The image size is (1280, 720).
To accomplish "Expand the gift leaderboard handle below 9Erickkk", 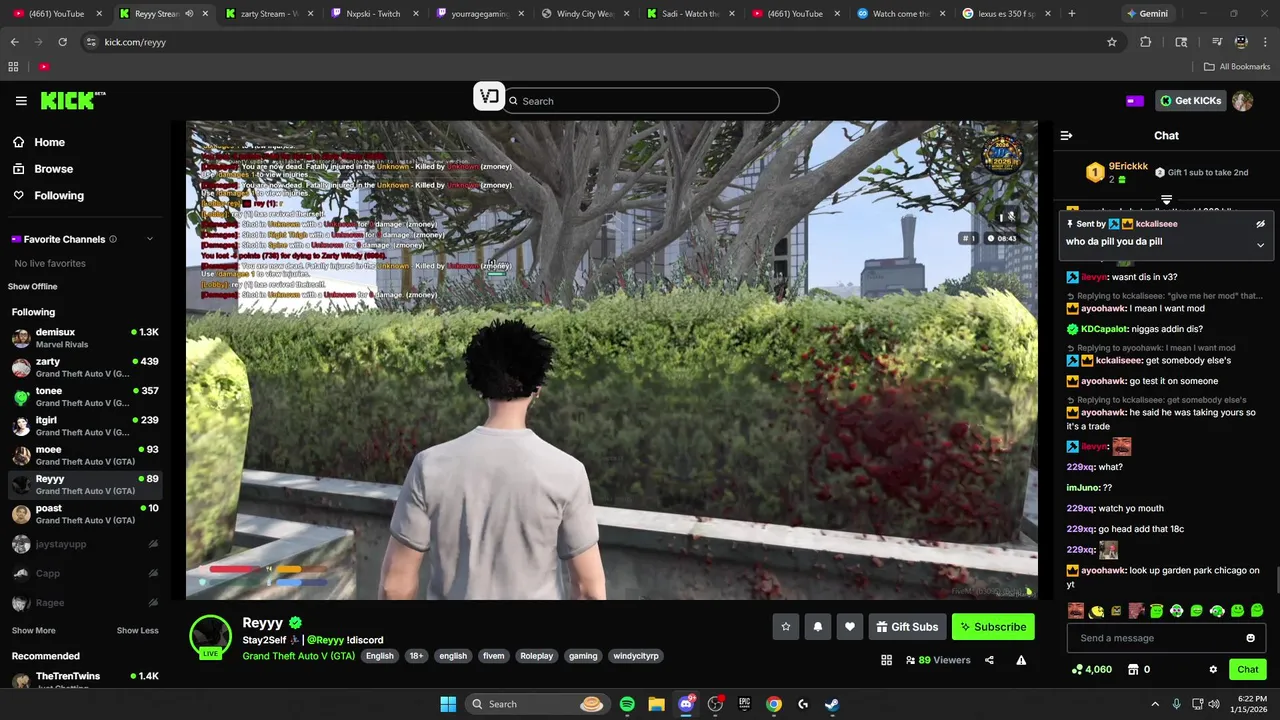I will (x=1166, y=200).
